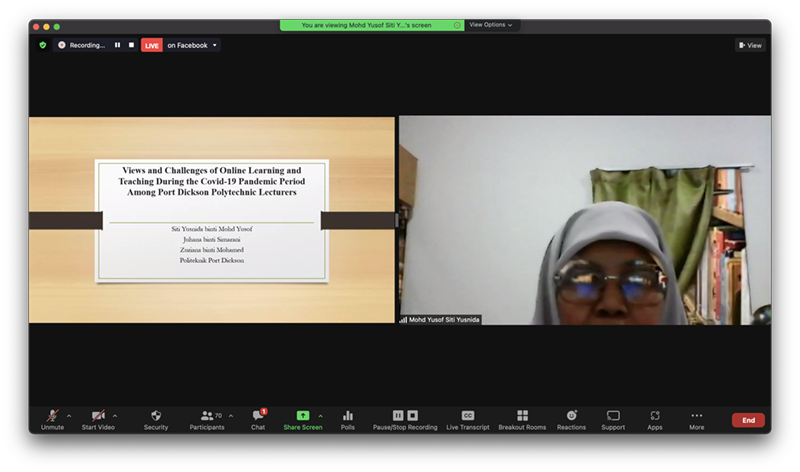Expand the Live on Facebook dropdown arrow
The height and width of the screenshot is (472, 800).
215,45
